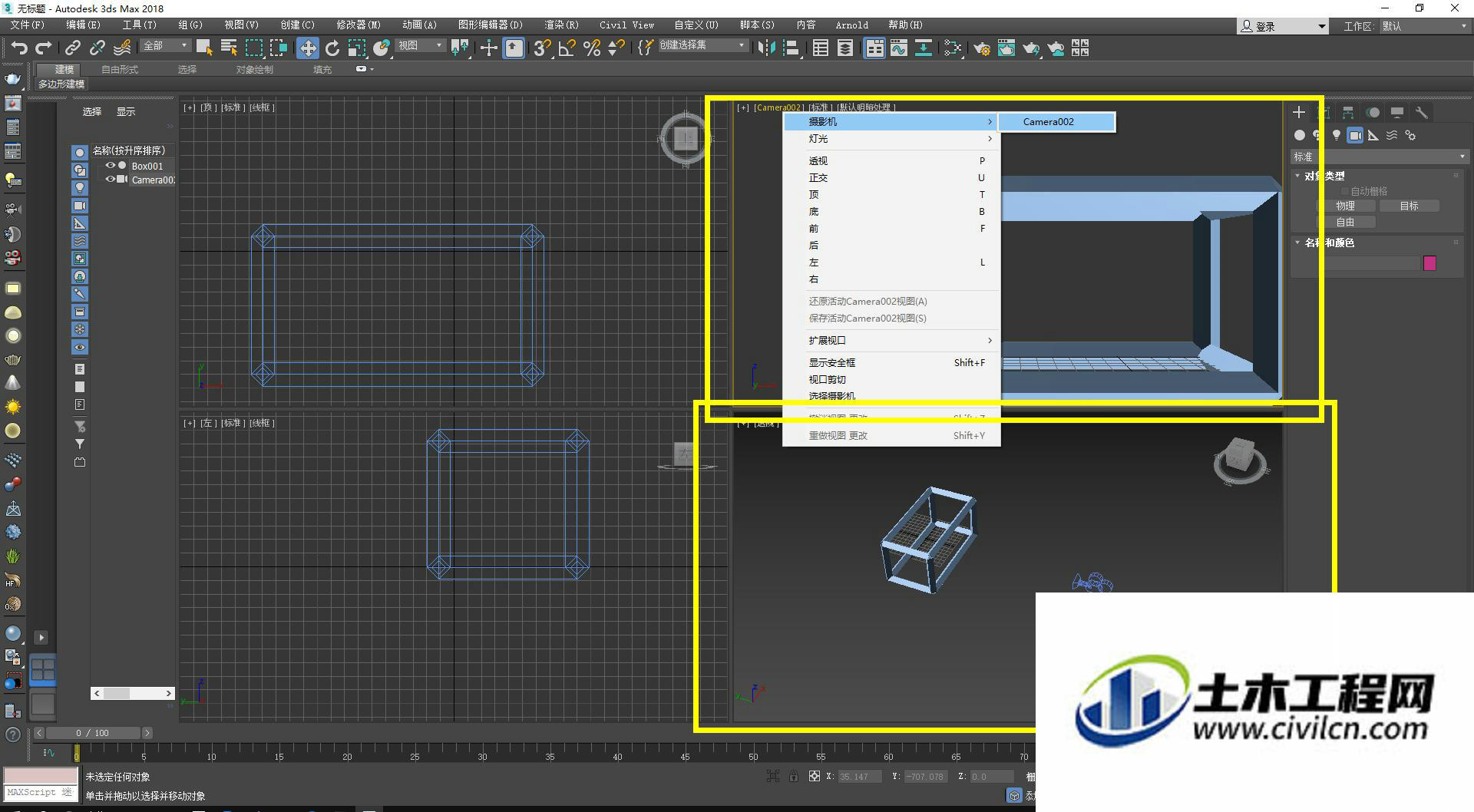Select the Lights category bulb icon
This screenshot has height=812, width=1474.
pyautogui.click(x=1337, y=135)
